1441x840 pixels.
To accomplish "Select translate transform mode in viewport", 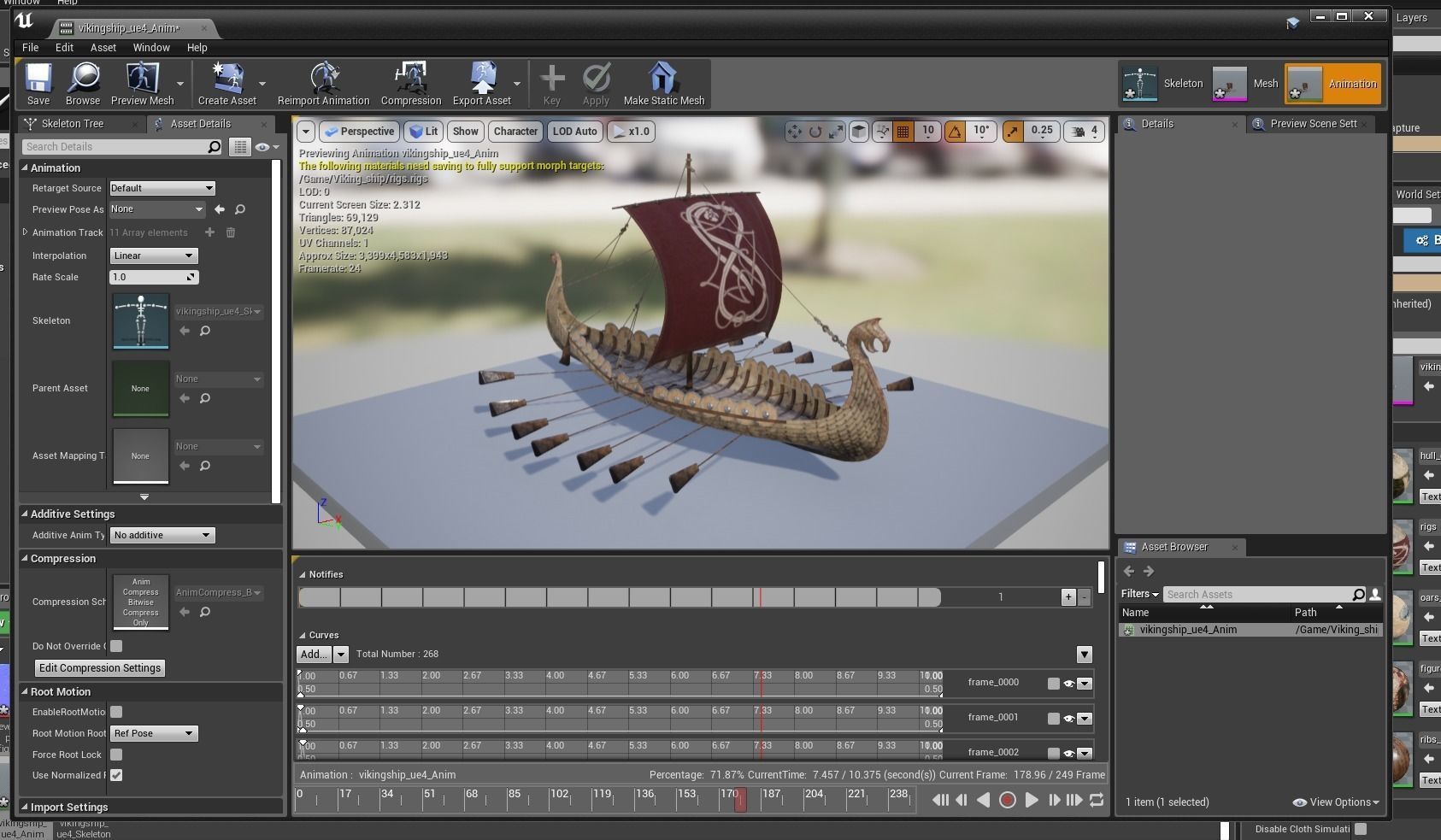I will (795, 132).
